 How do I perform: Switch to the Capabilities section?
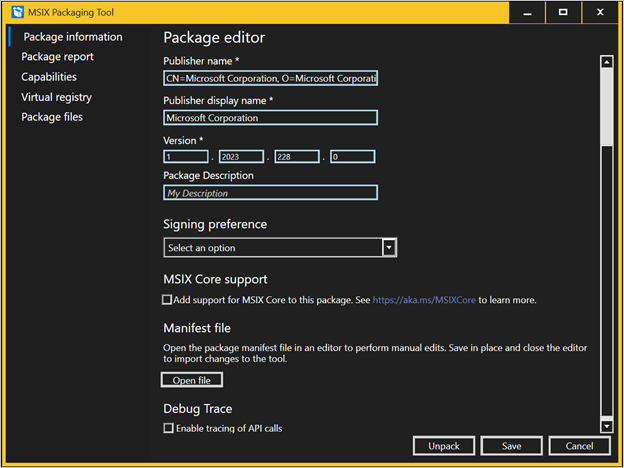[x=49, y=77]
